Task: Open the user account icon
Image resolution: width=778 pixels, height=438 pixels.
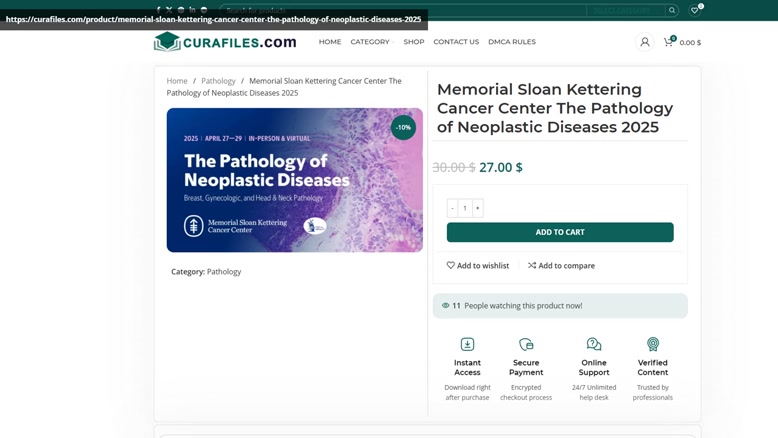Action: (645, 42)
